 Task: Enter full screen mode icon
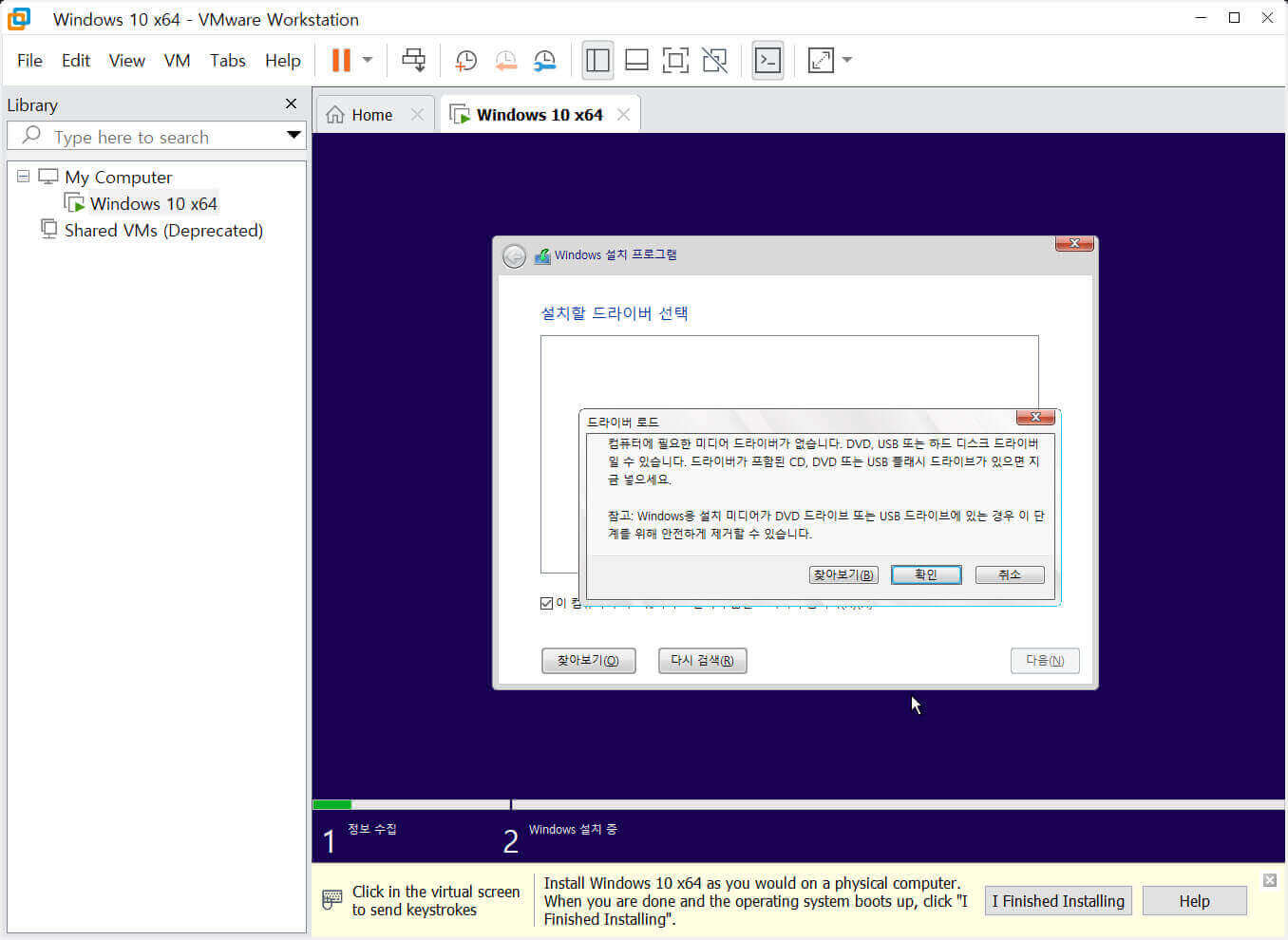point(675,61)
